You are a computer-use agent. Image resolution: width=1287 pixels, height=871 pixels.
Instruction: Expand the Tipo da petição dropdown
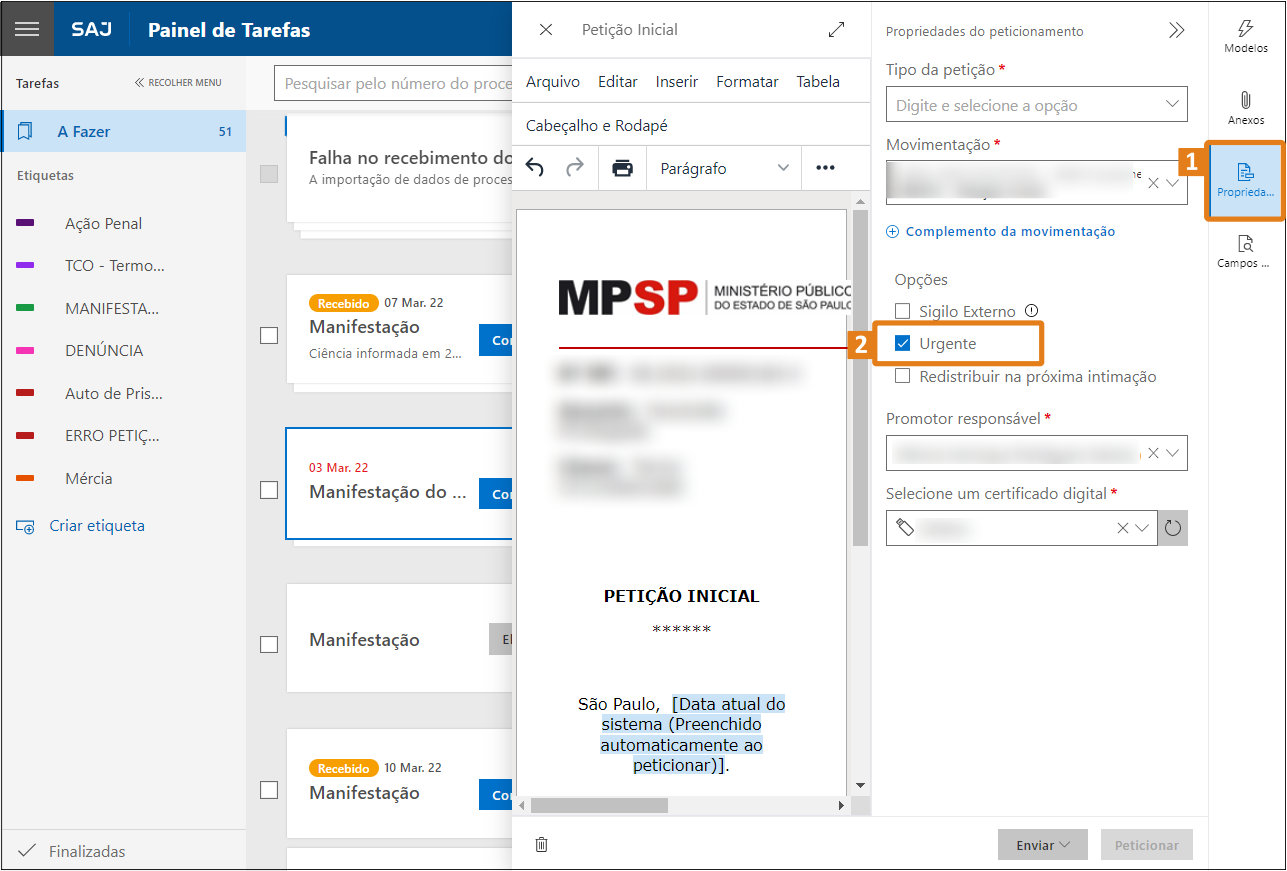point(1172,105)
